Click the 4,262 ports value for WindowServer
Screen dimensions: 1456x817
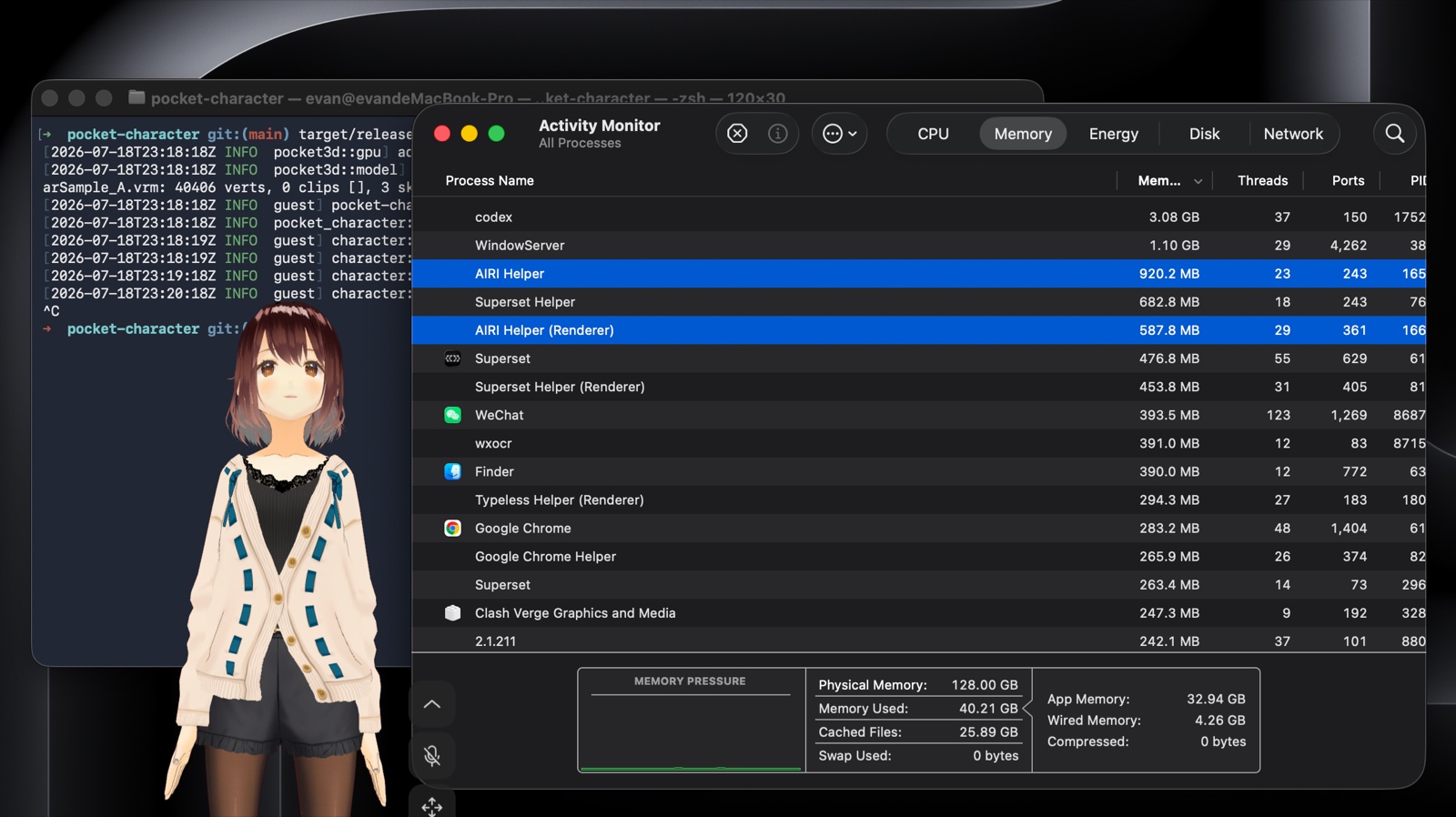coord(1348,245)
